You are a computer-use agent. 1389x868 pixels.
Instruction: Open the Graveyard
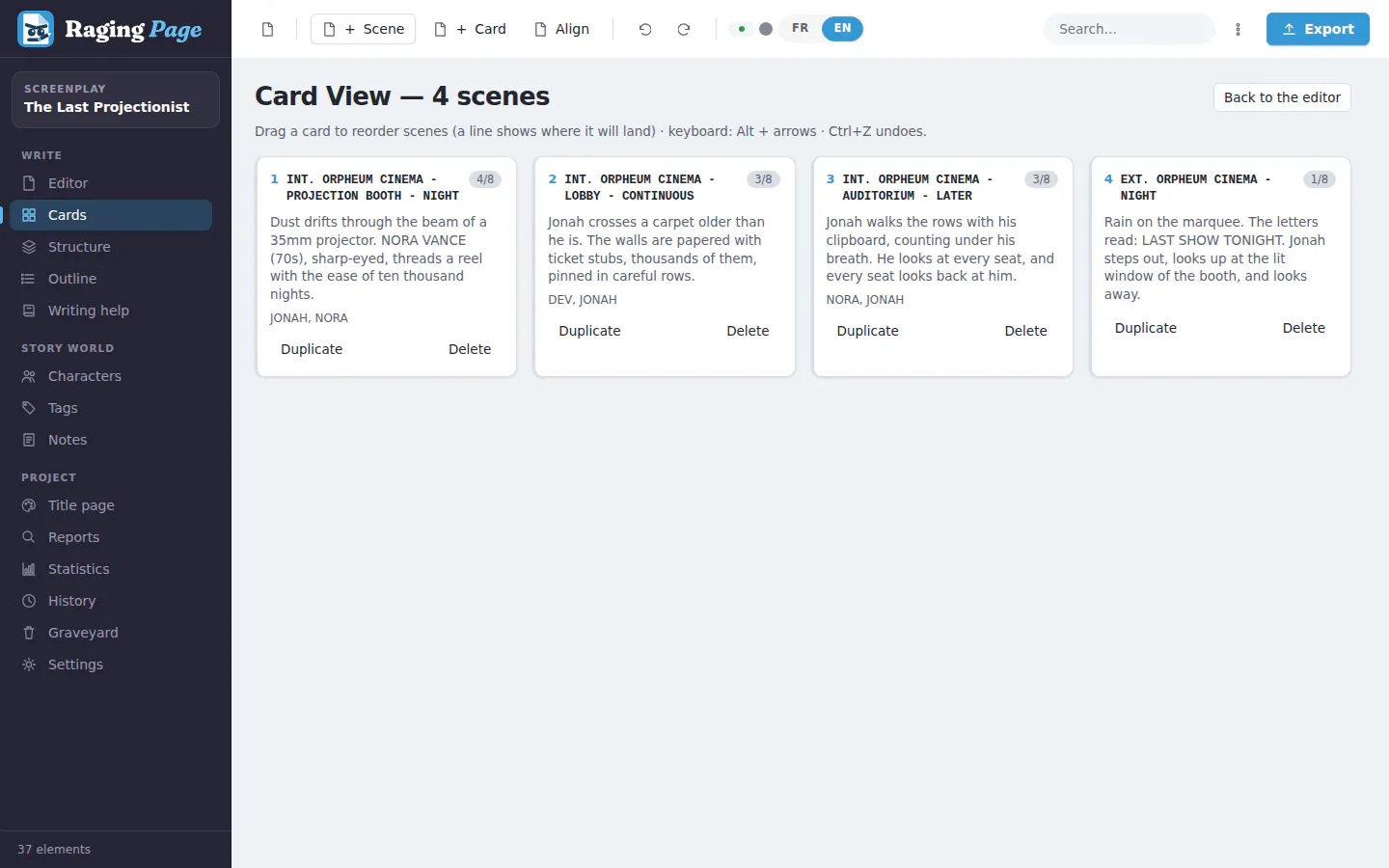(111, 633)
